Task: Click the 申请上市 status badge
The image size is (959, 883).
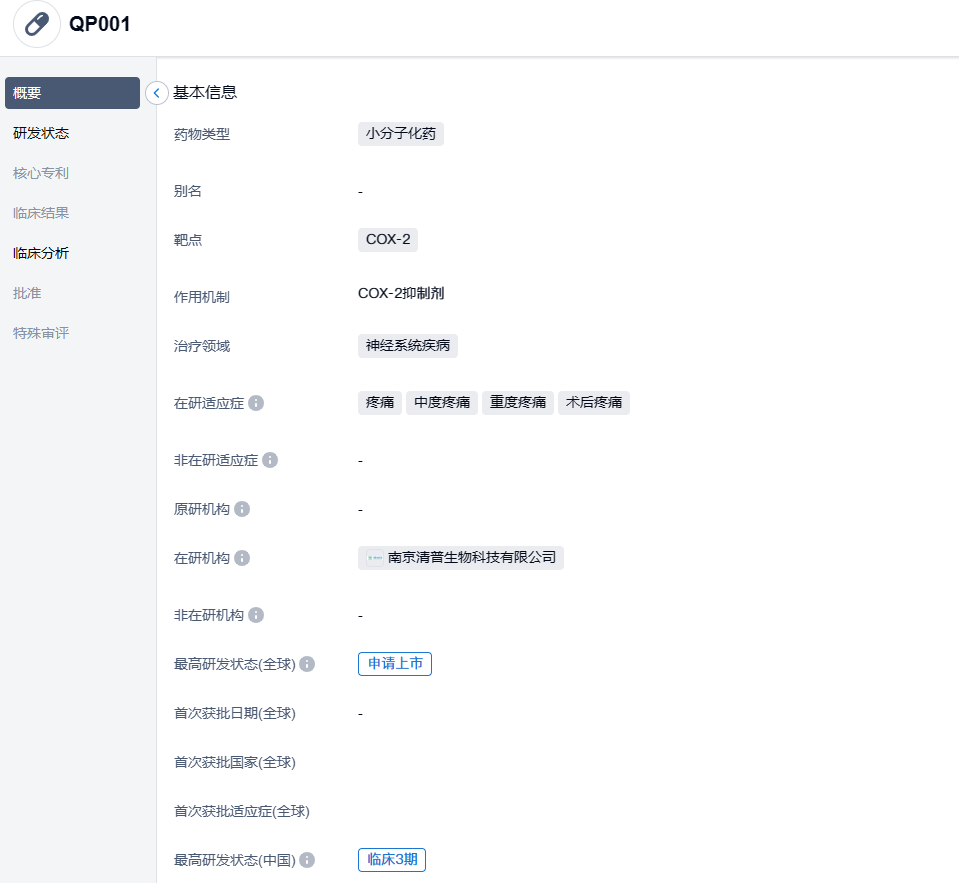Action: pyautogui.click(x=395, y=664)
